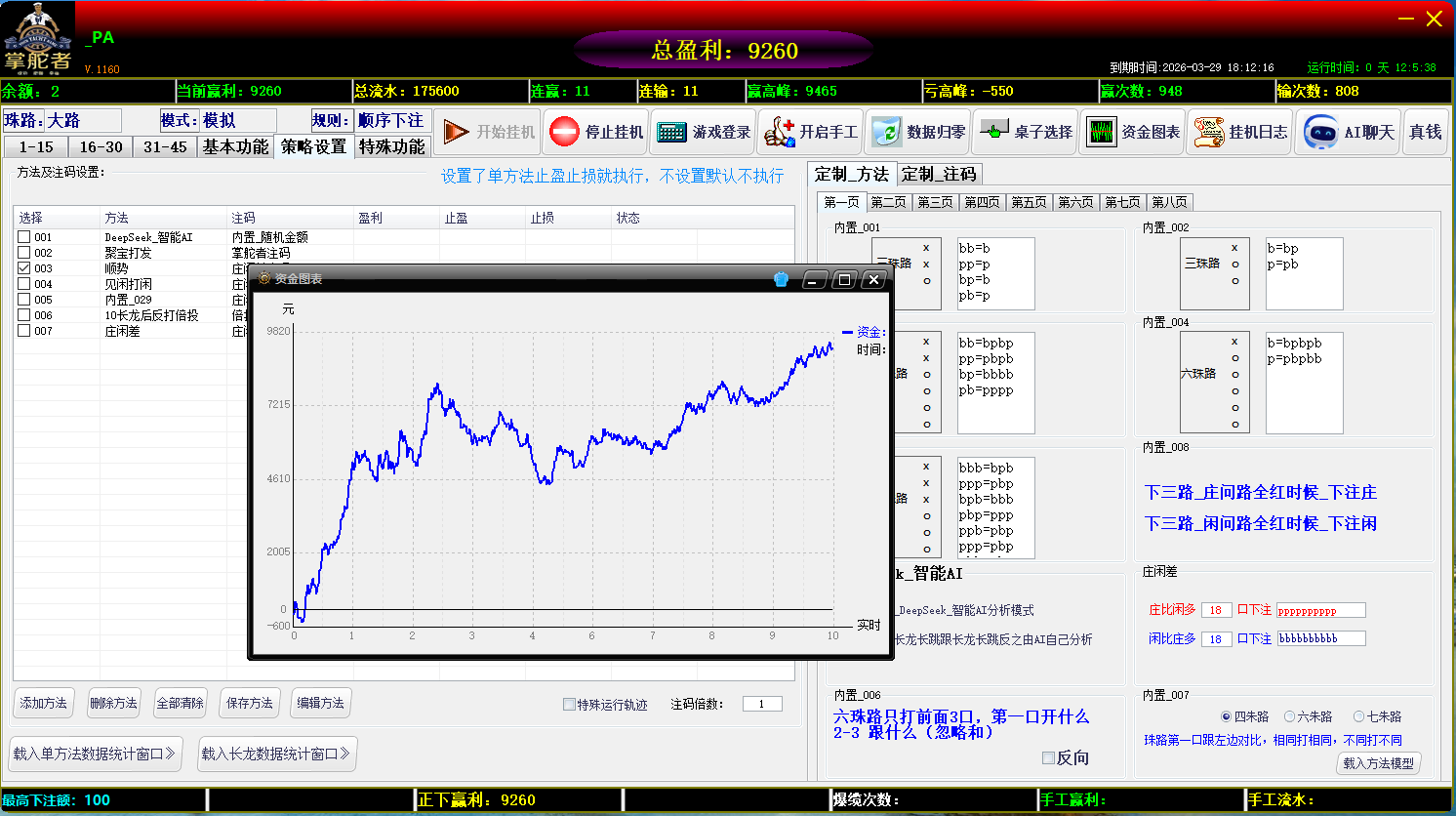The image size is (1456, 816).
Task: Click the 载入方法模型 button
Action: (x=1378, y=763)
